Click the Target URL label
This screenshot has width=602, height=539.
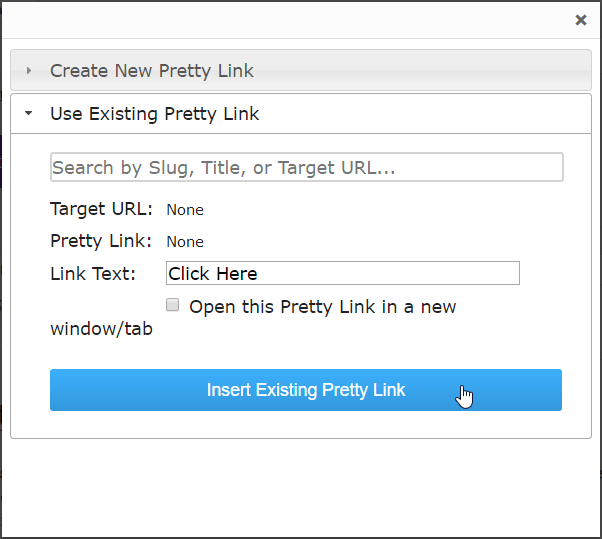(x=101, y=209)
